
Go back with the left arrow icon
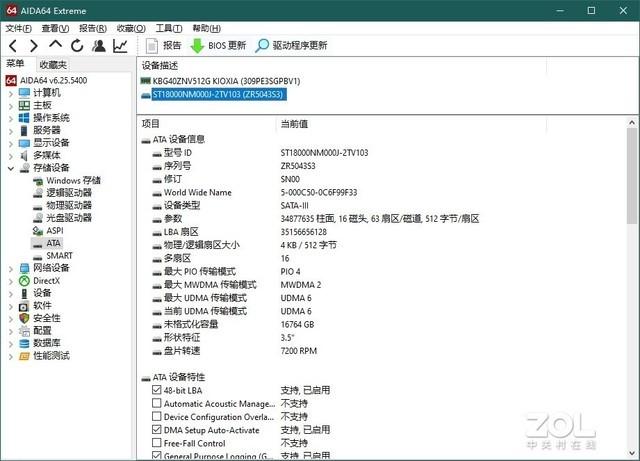coord(13,46)
